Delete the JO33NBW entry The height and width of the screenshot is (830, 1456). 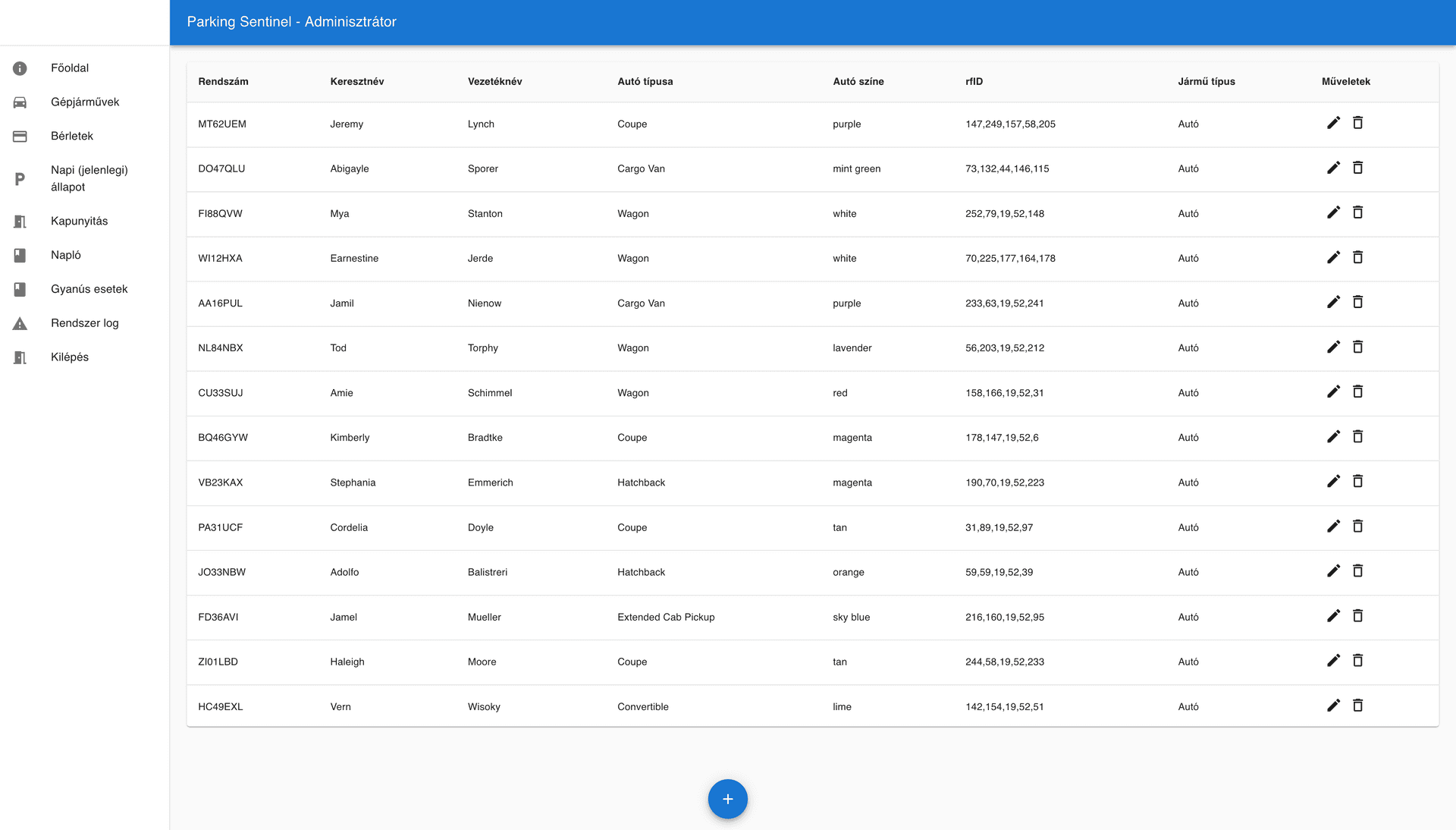tap(1358, 571)
